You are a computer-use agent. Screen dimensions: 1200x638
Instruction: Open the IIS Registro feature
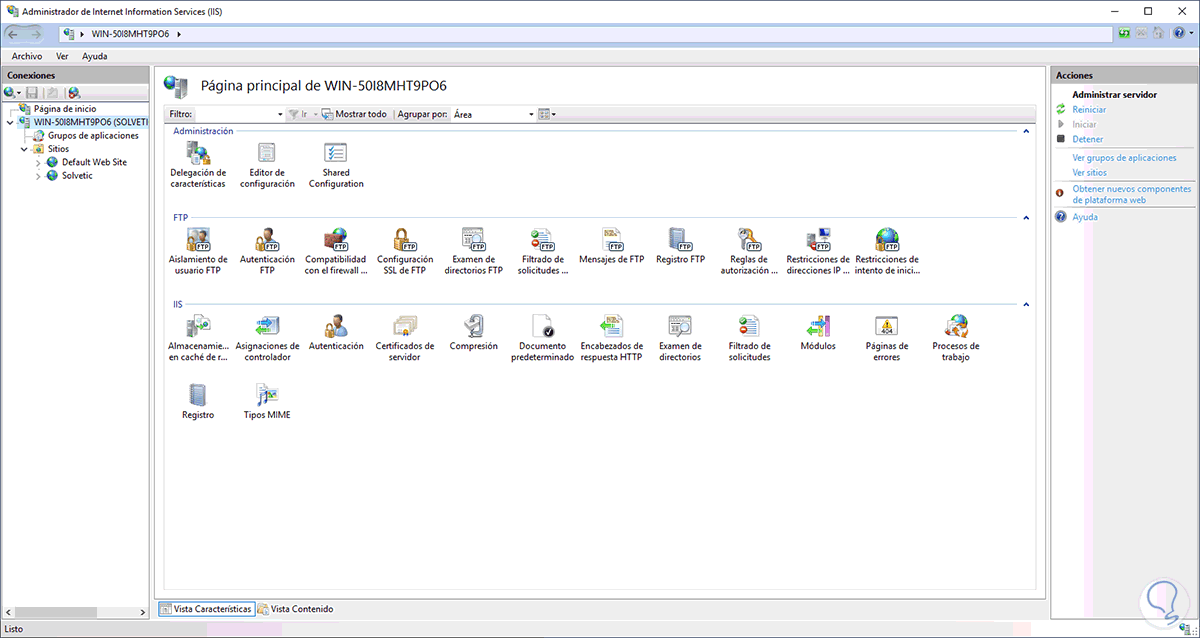(x=198, y=401)
